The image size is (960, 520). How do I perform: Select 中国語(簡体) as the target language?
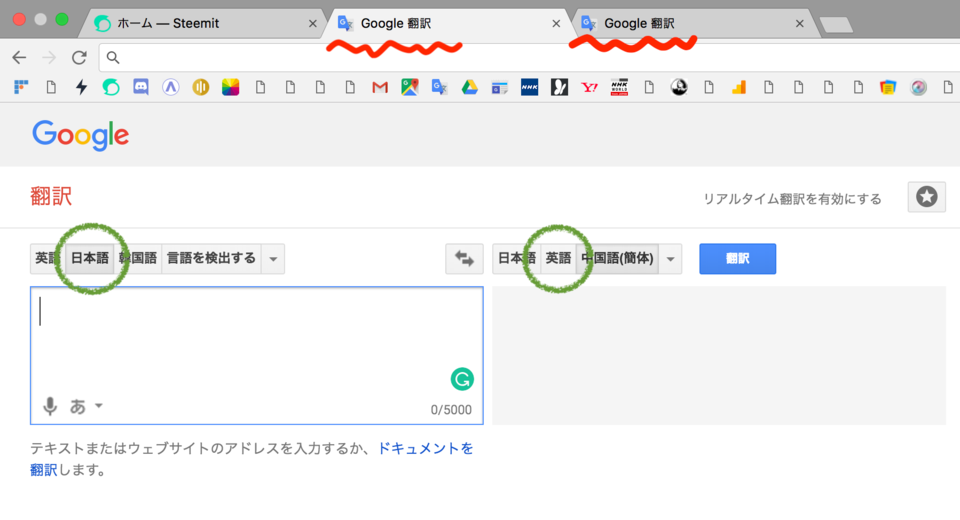(617, 258)
